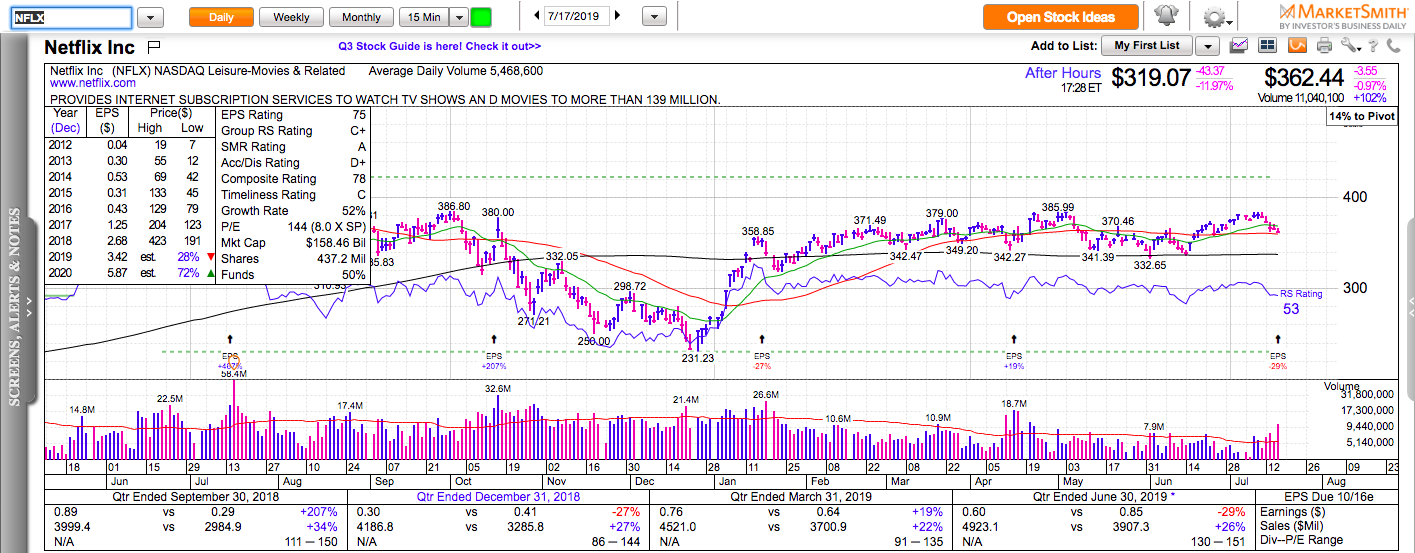Viewport: 1415px width, 553px height.
Task: Click EPS +207% arrow marker in October
Action: pos(493,340)
